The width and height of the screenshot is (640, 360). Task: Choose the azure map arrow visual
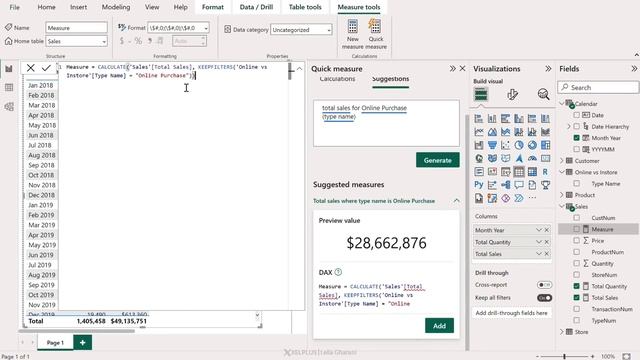519,158
